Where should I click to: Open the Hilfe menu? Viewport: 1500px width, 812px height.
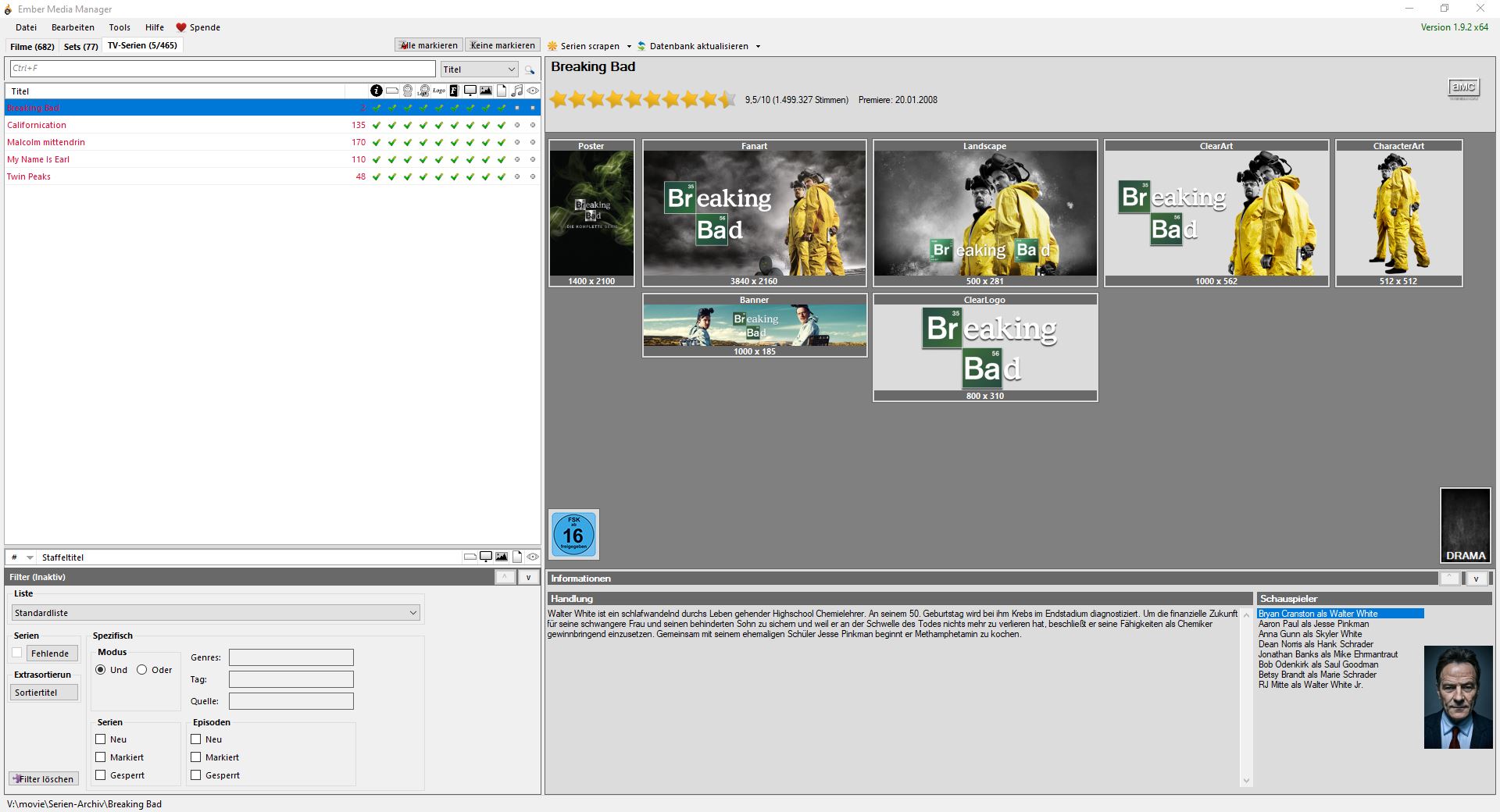(155, 27)
